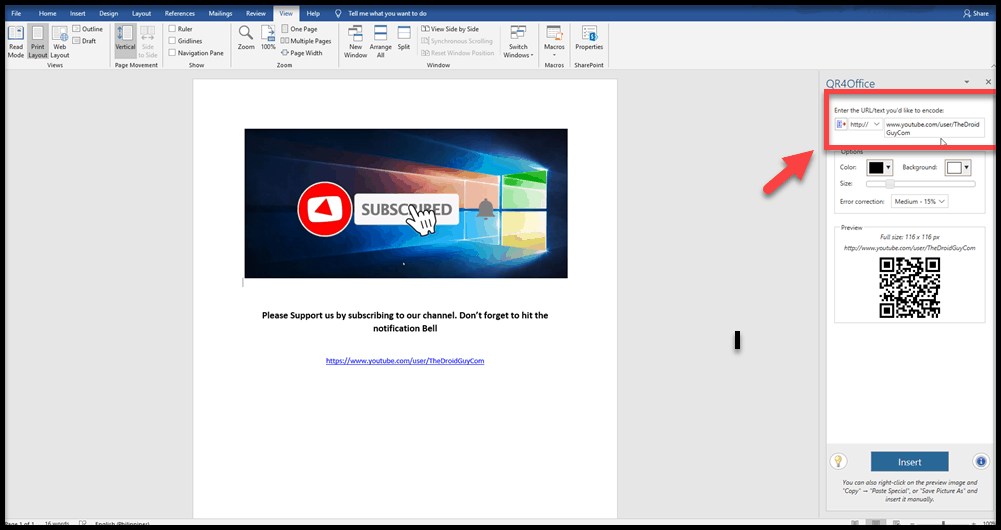Open the TheDroidGuyCom YouTube hyperlink

tap(405, 360)
